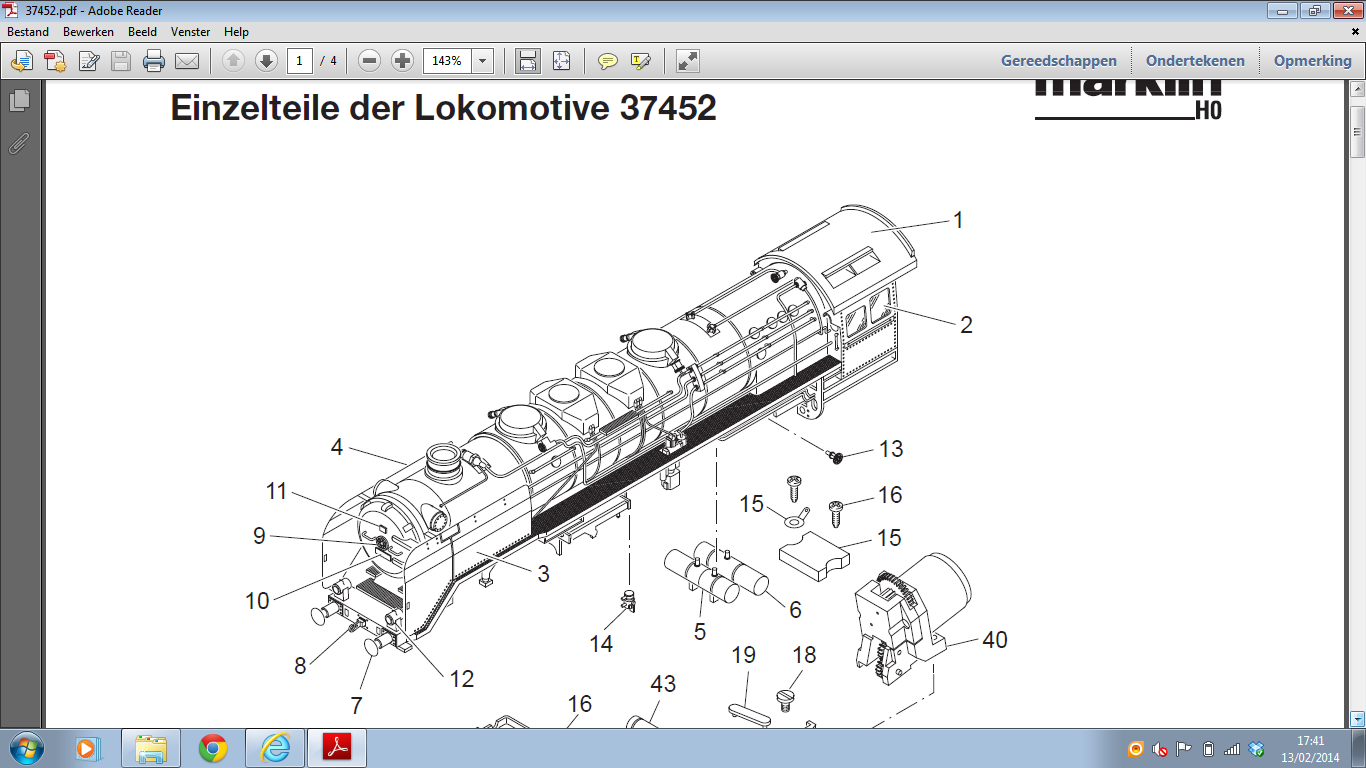Image resolution: width=1366 pixels, height=768 pixels.
Task: Open Windows Explorer from taskbar
Action: (x=151, y=748)
